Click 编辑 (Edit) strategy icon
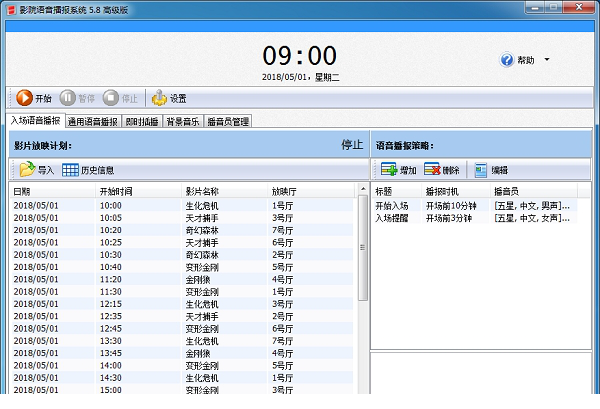Screen dimensions: 600x409 pos(481,170)
